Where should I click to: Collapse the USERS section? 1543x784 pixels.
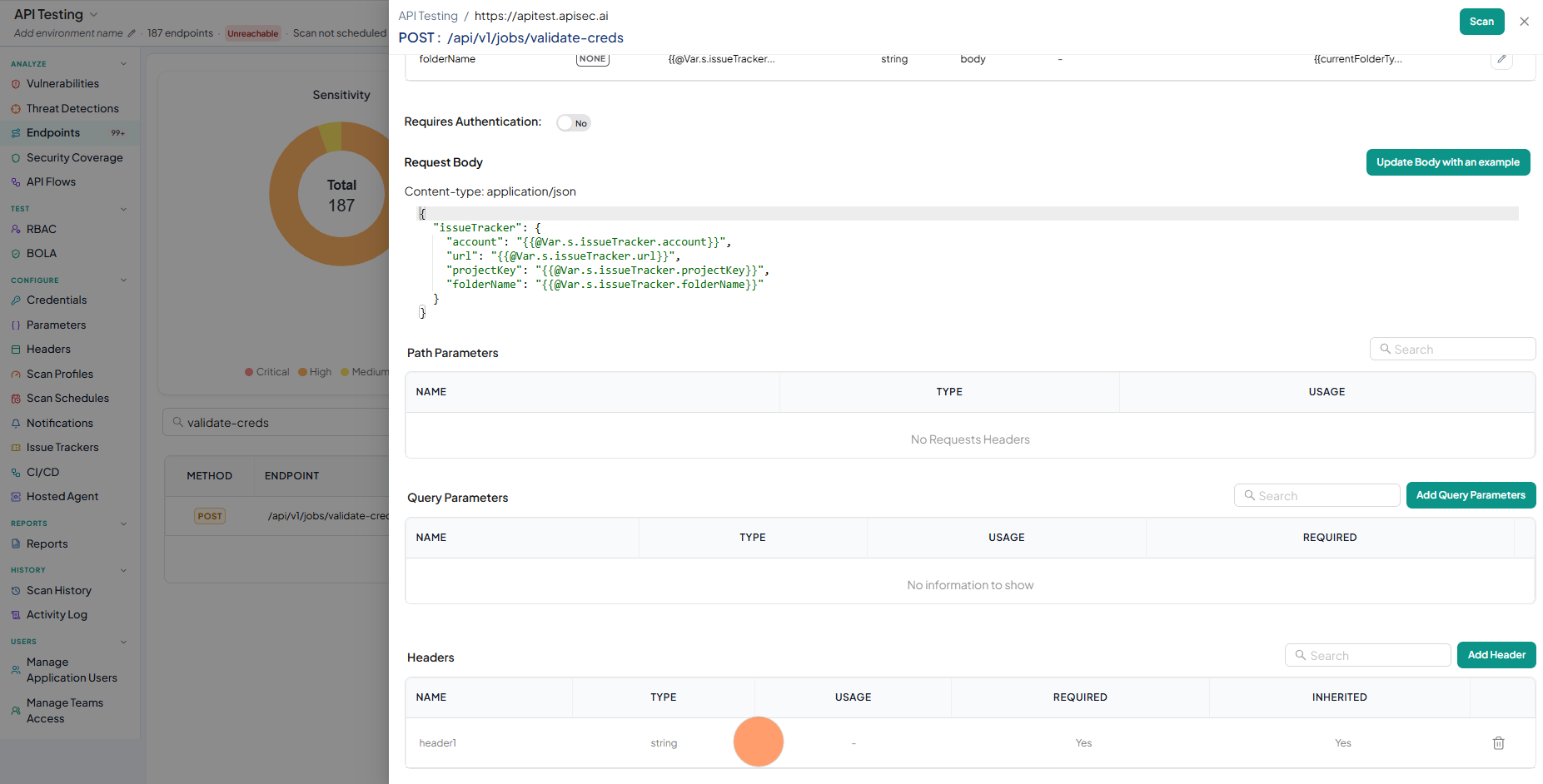tap(123, 642)
